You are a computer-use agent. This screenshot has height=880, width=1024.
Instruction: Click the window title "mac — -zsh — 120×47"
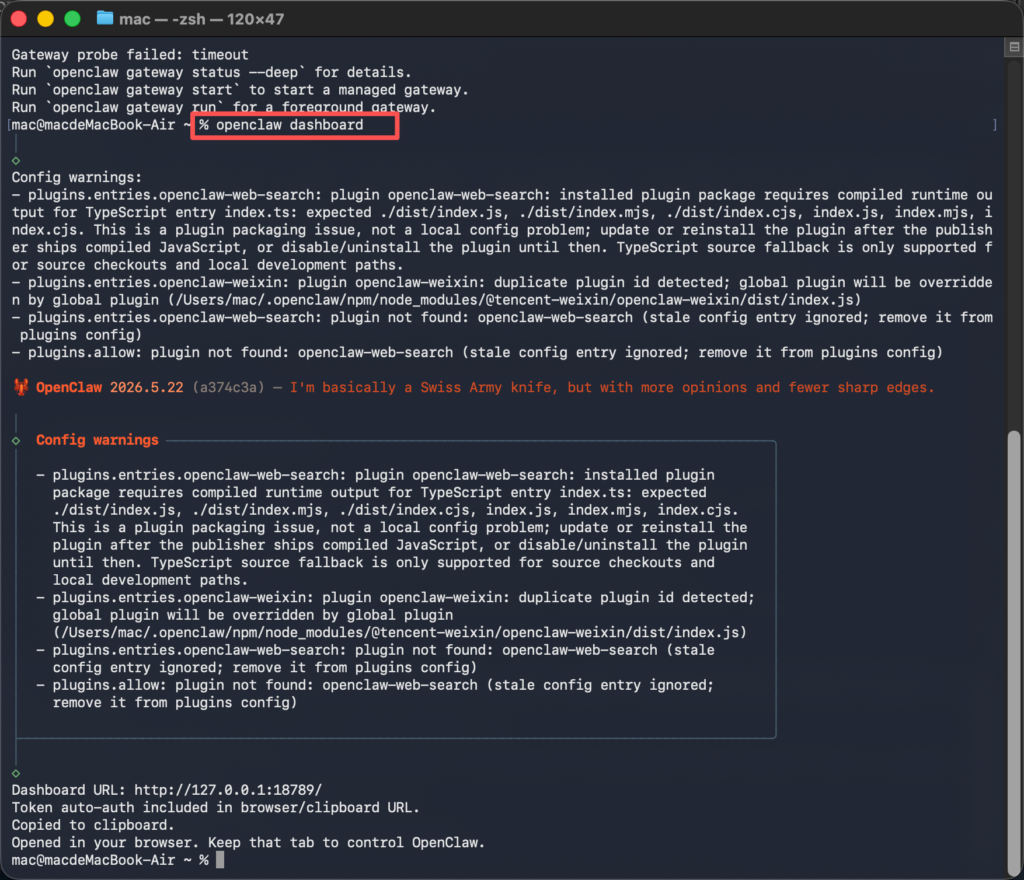[x=201, y=19]
